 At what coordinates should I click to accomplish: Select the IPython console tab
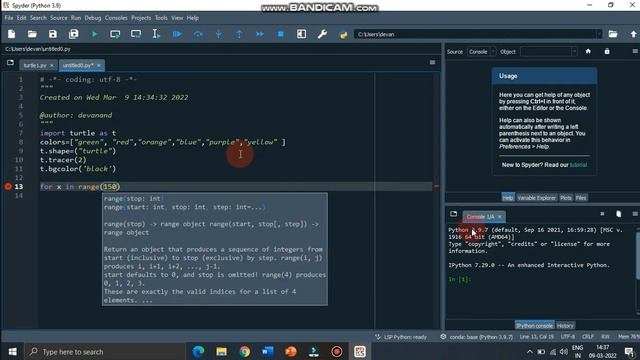[534, 326]
